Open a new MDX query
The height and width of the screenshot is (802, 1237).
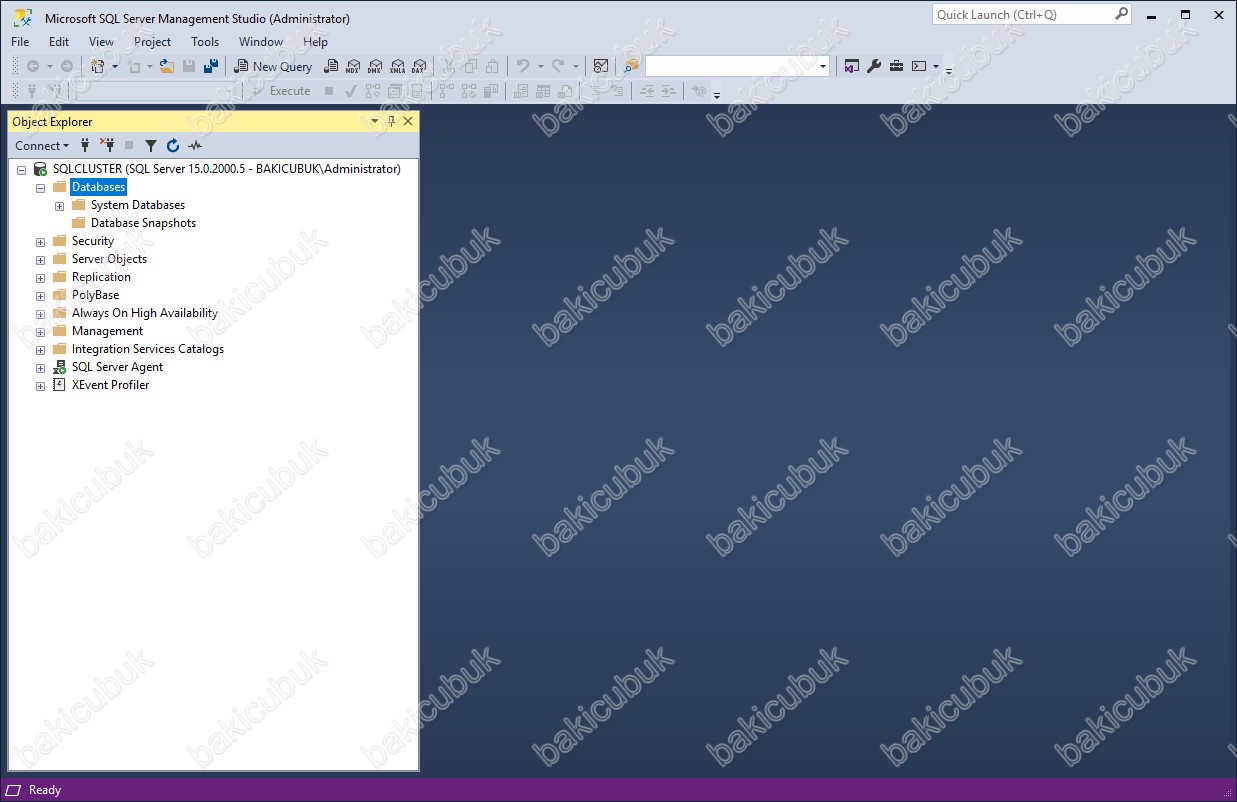coord(353,66)
